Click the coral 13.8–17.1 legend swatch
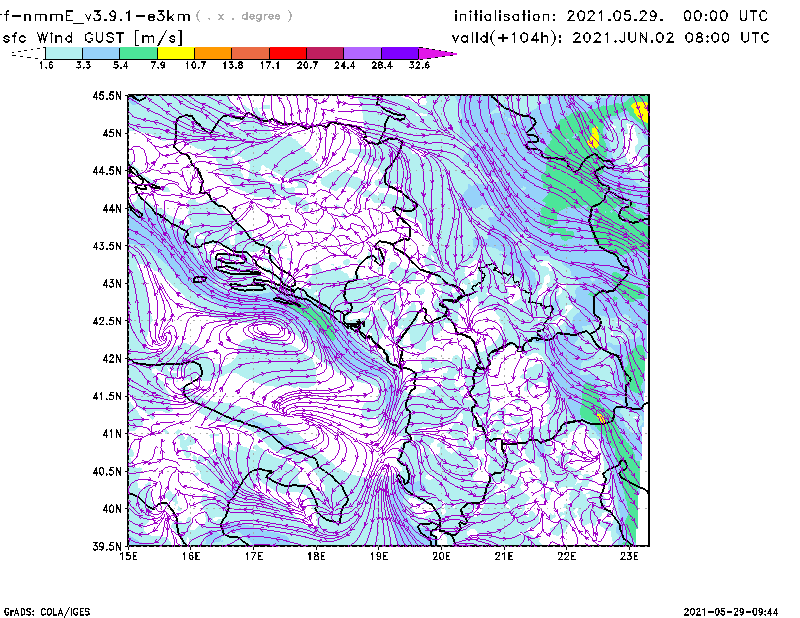This screenshot has width=800, height=618. [x=251, y=53]
